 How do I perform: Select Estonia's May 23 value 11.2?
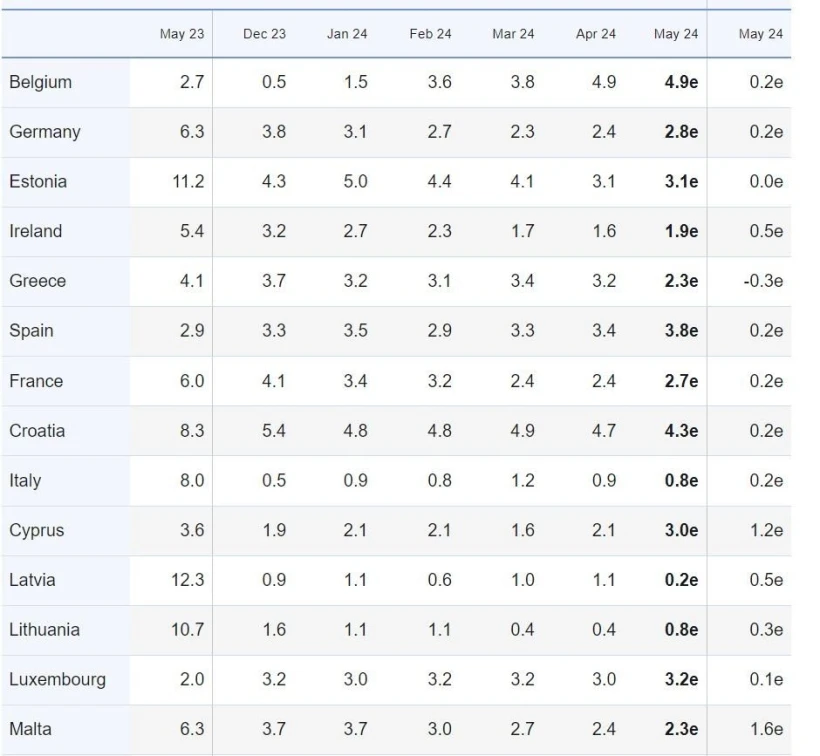pos(187,182)
